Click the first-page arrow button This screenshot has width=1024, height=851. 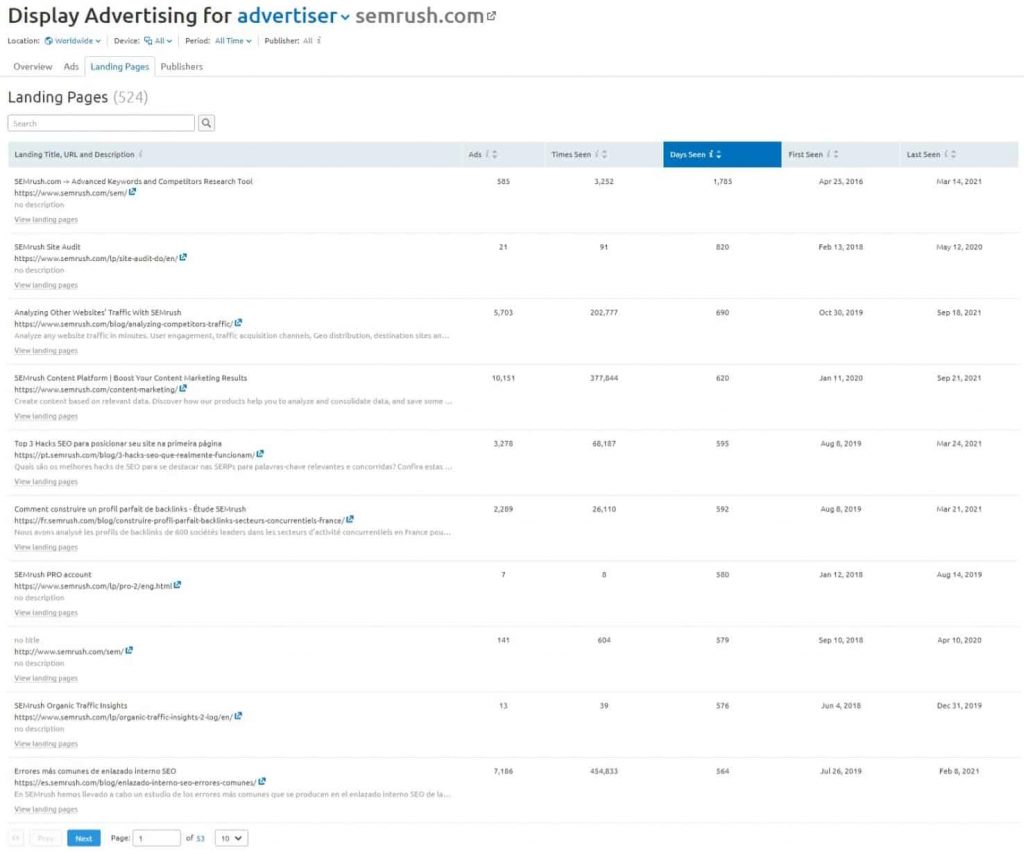(16, 838)
